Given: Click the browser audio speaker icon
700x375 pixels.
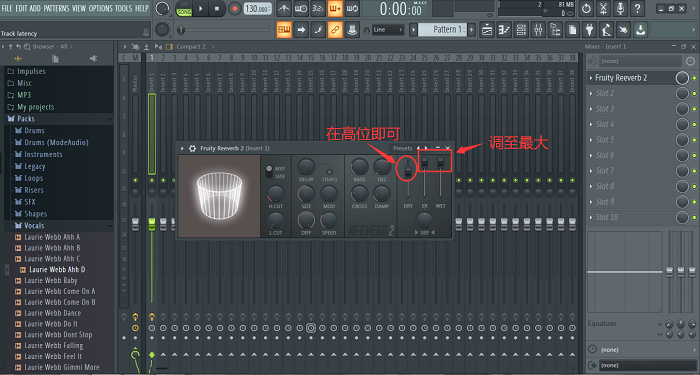Looking at the screenshot, I should (x=93, y=58).
